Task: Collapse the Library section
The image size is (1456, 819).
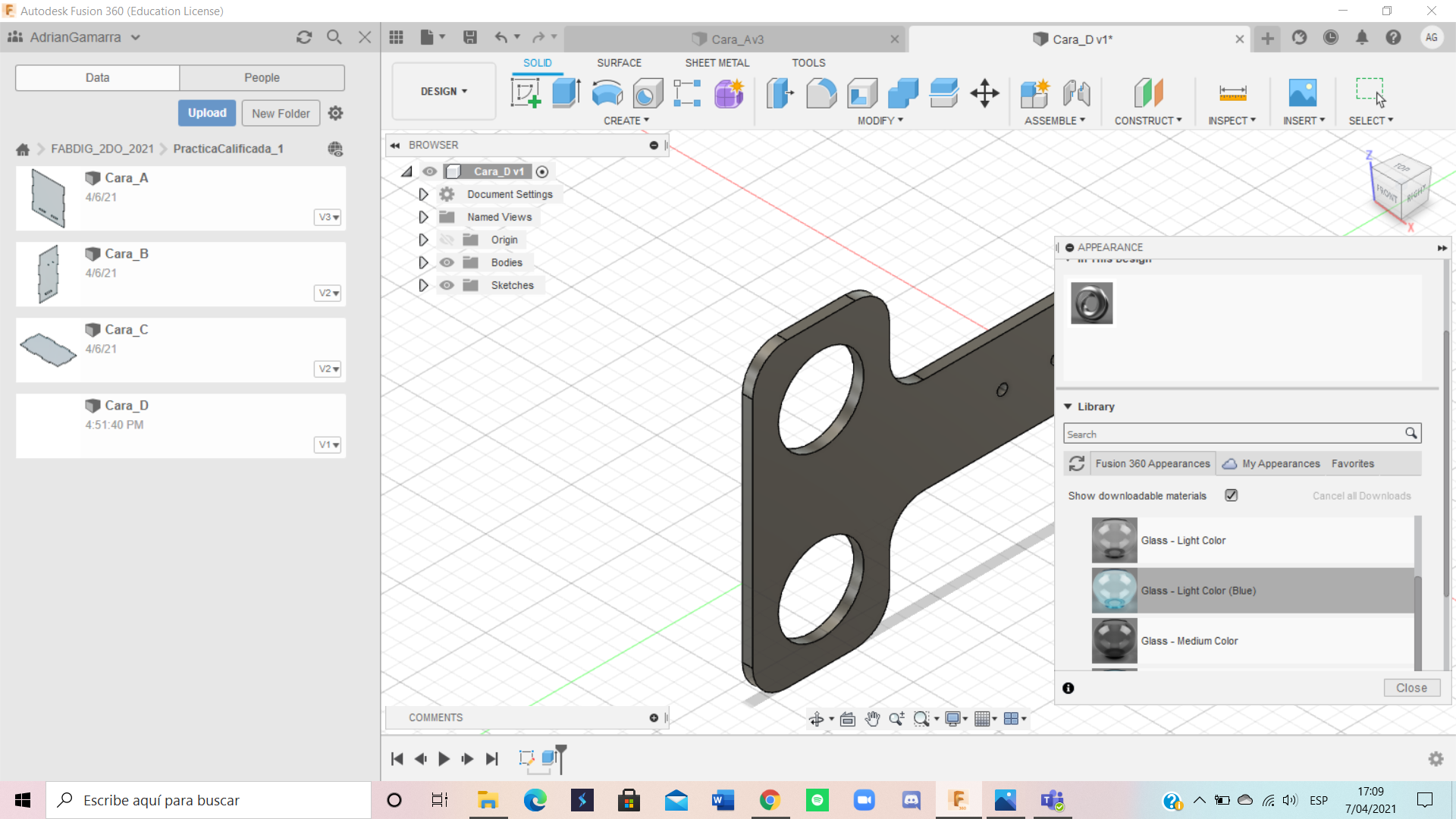Action: 1068,406
